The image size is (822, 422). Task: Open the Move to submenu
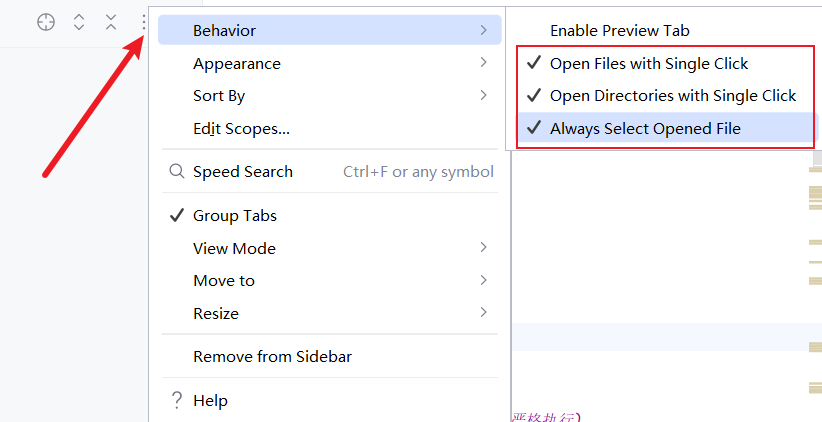483,281
